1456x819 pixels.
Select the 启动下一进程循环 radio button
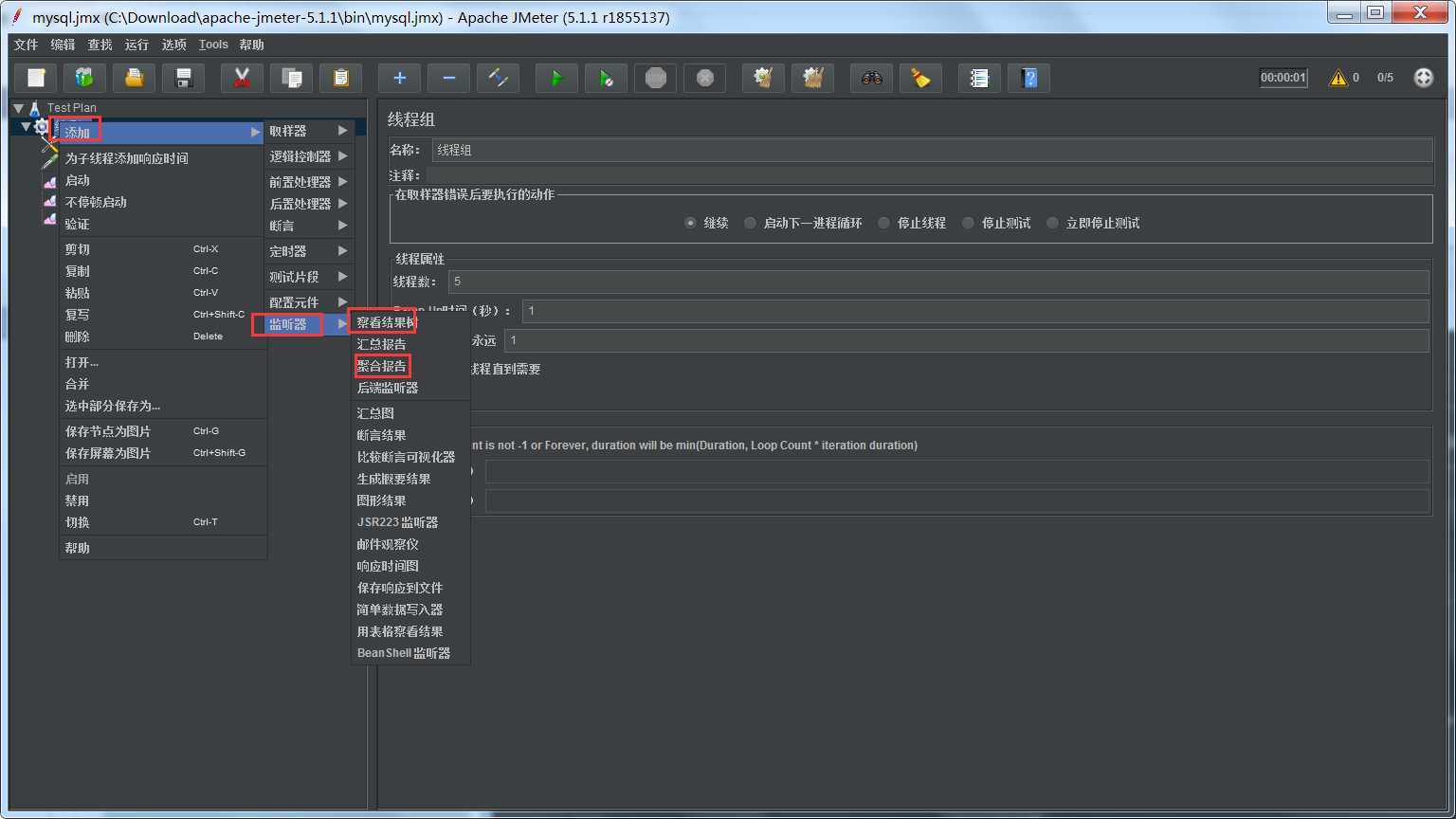pyautogui.click(x=750, y=223)
